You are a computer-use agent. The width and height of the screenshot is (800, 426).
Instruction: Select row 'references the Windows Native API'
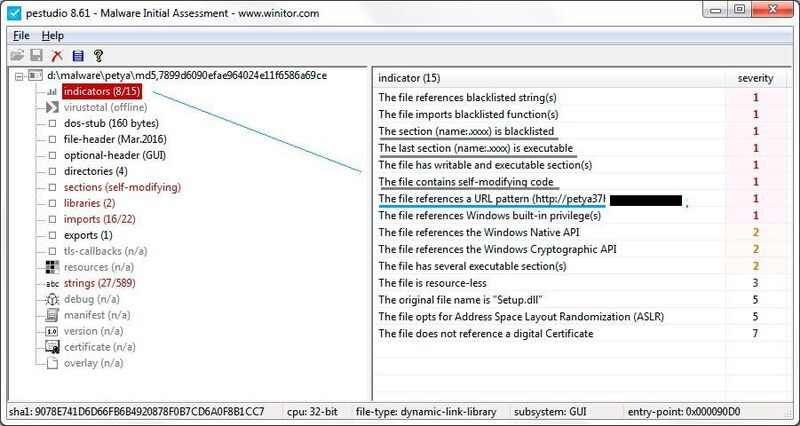[x=580, y=232]
